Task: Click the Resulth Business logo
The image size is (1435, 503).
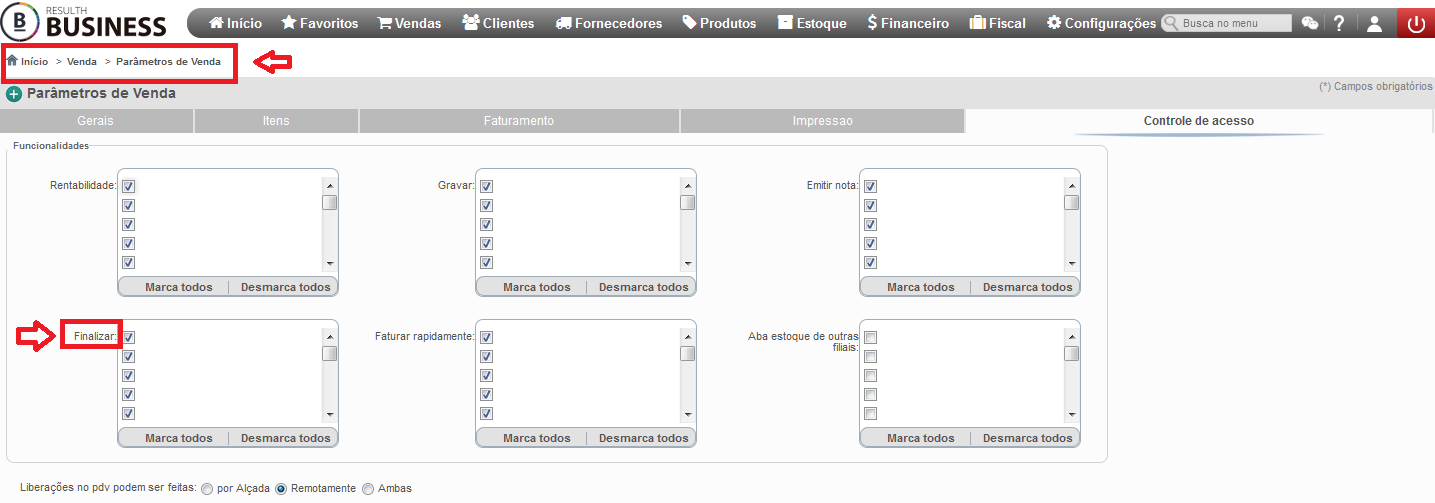Action: click(x=86, y=22)
